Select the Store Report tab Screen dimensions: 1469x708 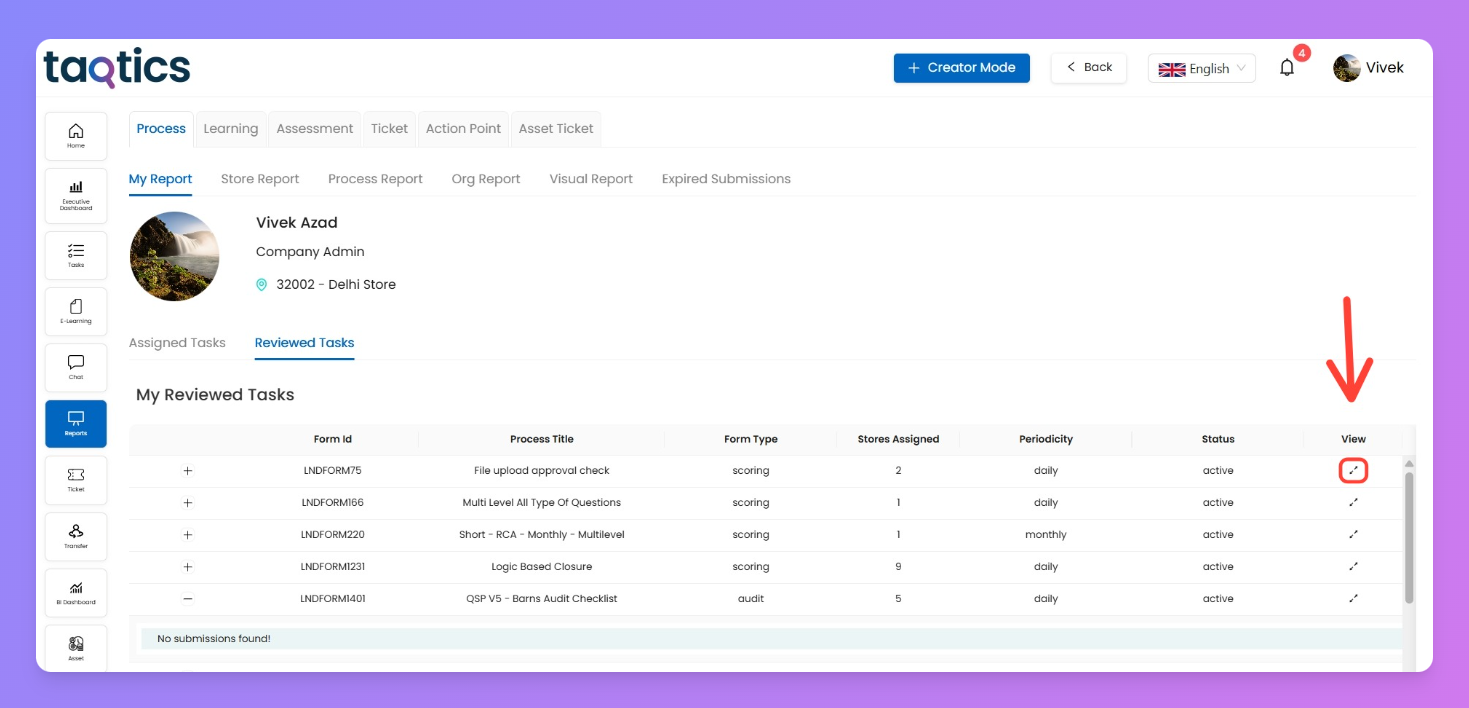[260, 179]
